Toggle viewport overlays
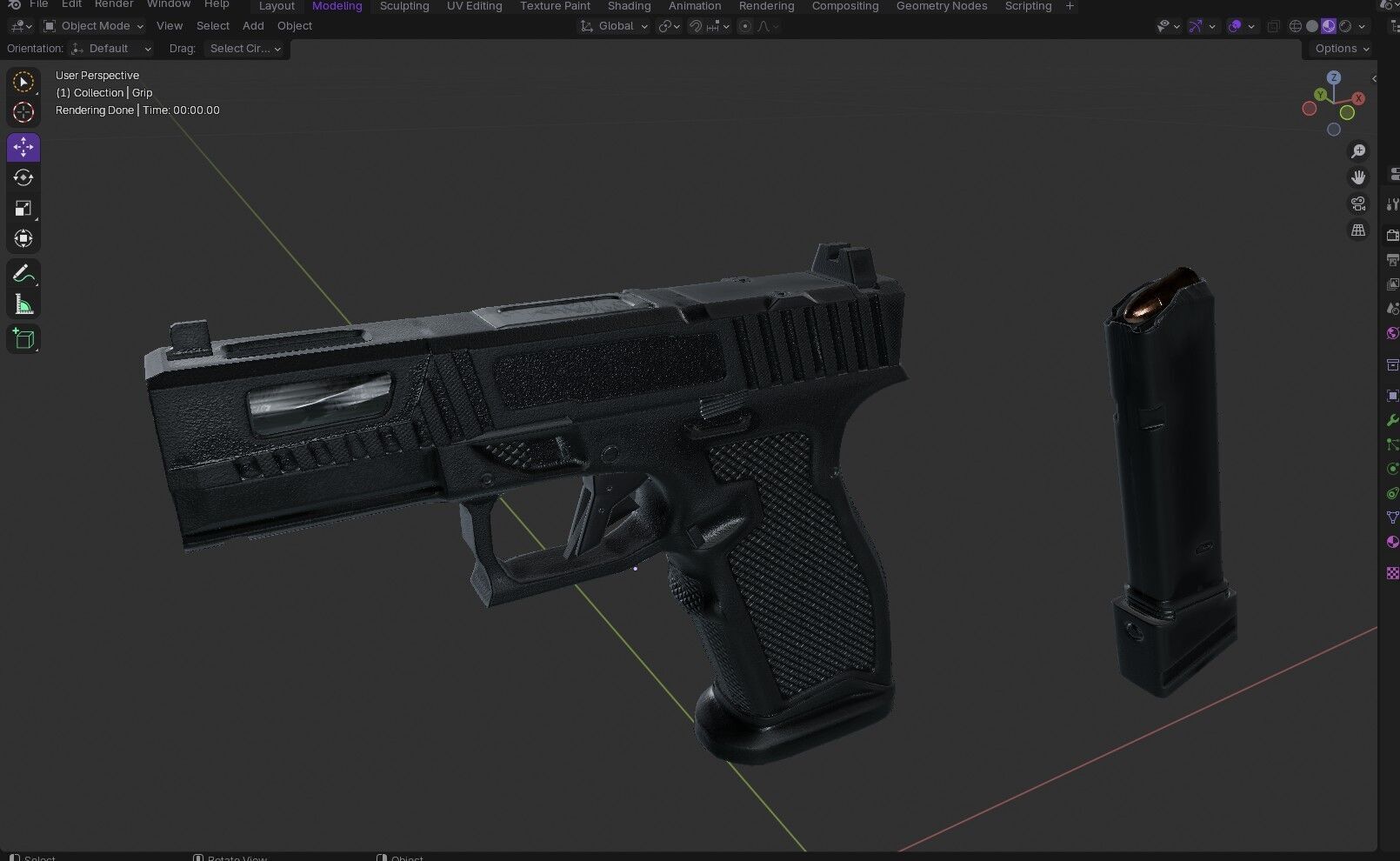Viewport: 1400px width, 861px height. point(1235,26)
